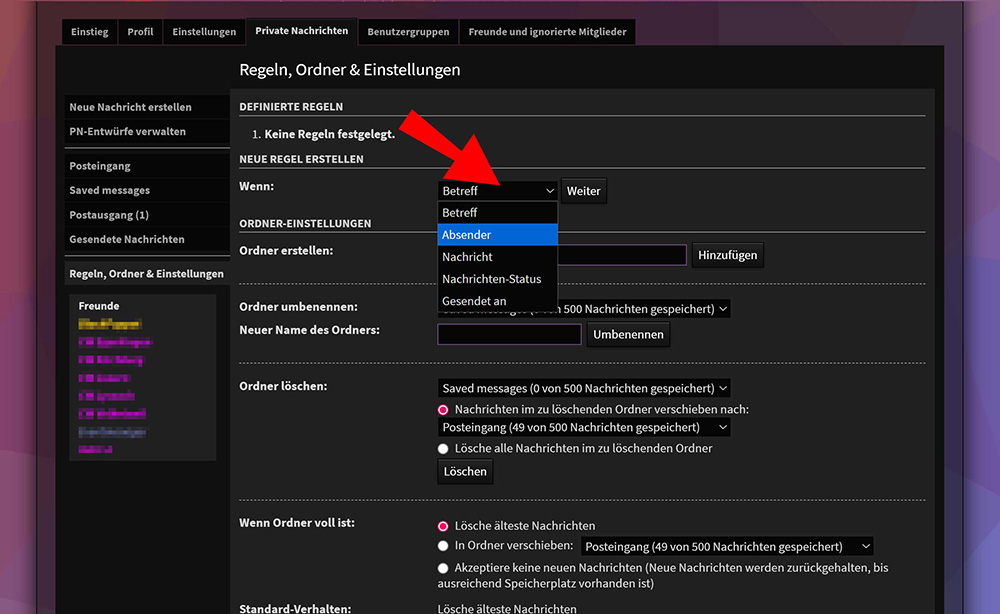Select Absender in the open dropdown list
Screen dimensions: 1000x614
tap(497, 235)
